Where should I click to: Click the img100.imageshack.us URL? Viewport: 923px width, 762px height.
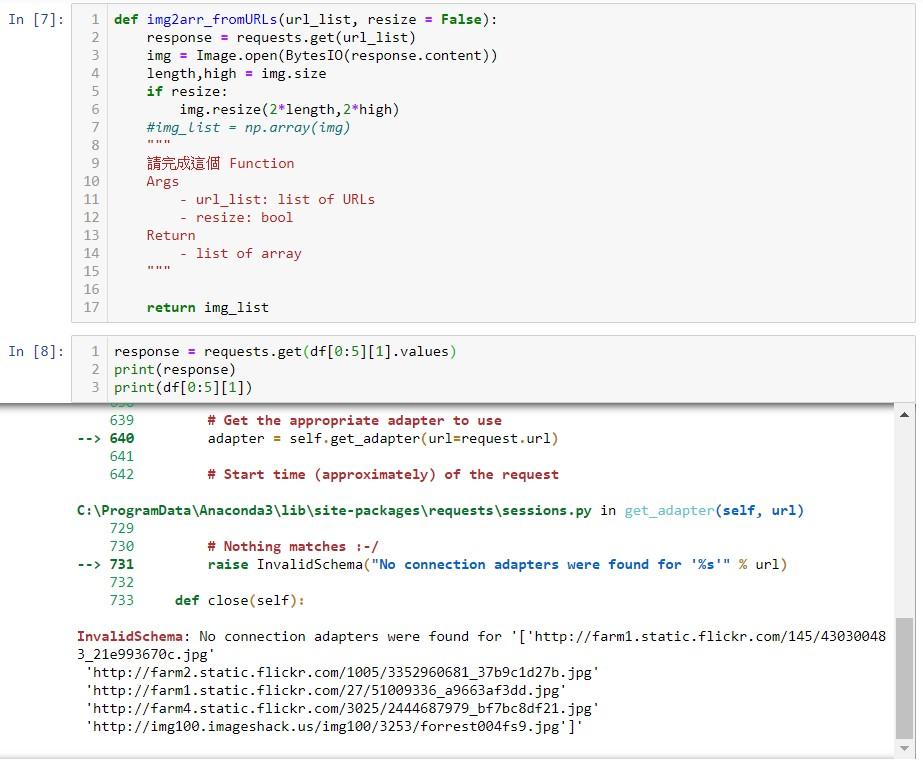click(334, 727)
